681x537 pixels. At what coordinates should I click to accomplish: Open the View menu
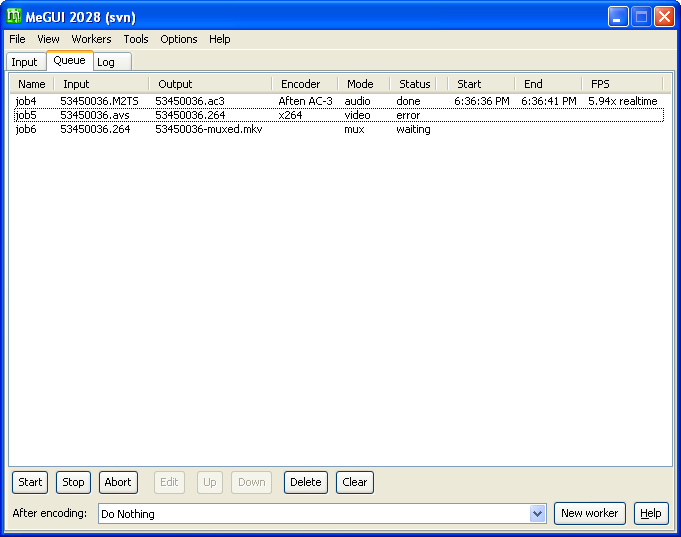[x=48, y=39]
